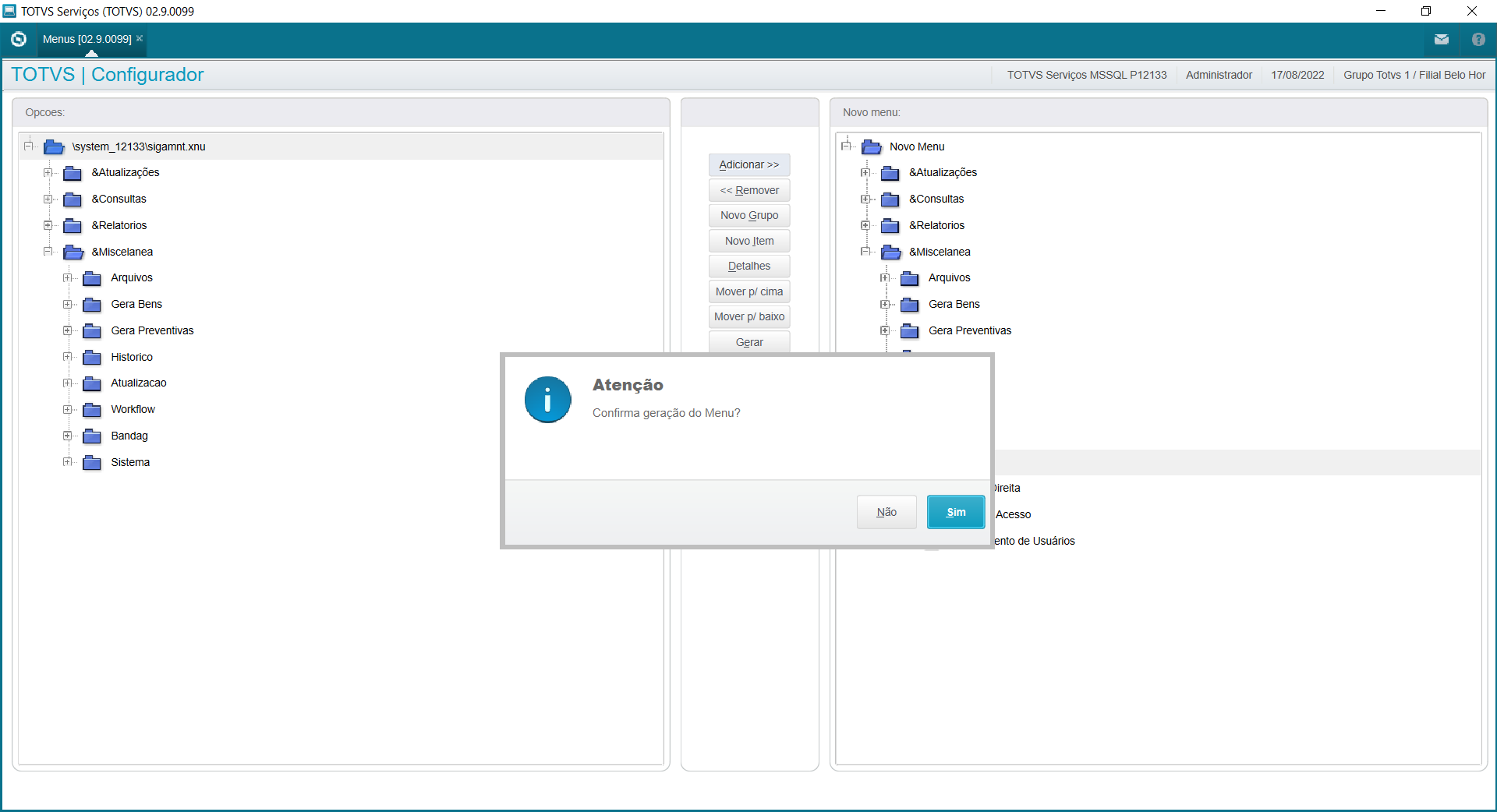Viewport: 1497px width, 812px height.
Task: Click &Miscelanea folder icon in Novo menu
Action: [891, 252]
